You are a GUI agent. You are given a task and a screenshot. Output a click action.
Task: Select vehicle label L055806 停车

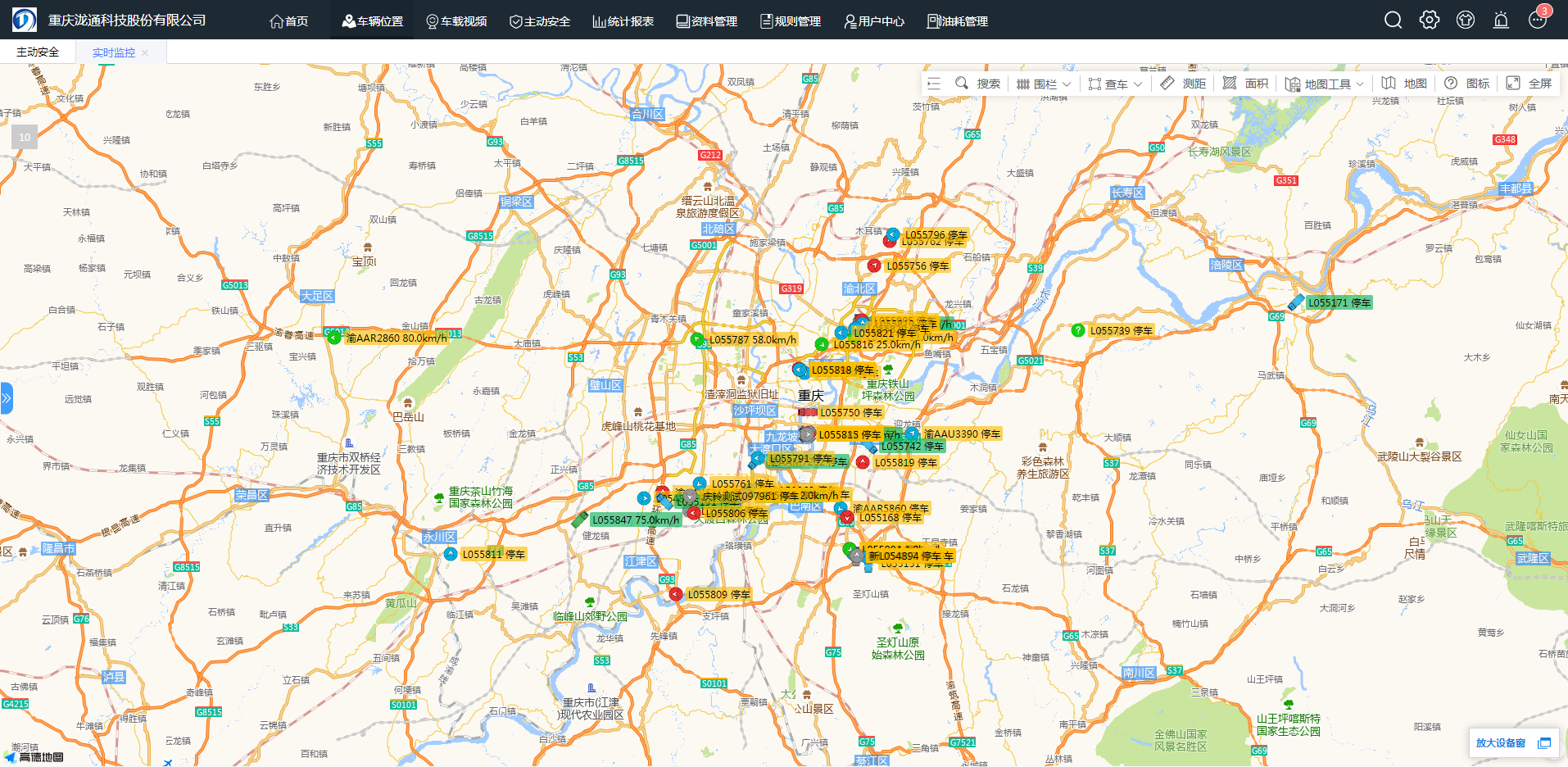[736, 514]
